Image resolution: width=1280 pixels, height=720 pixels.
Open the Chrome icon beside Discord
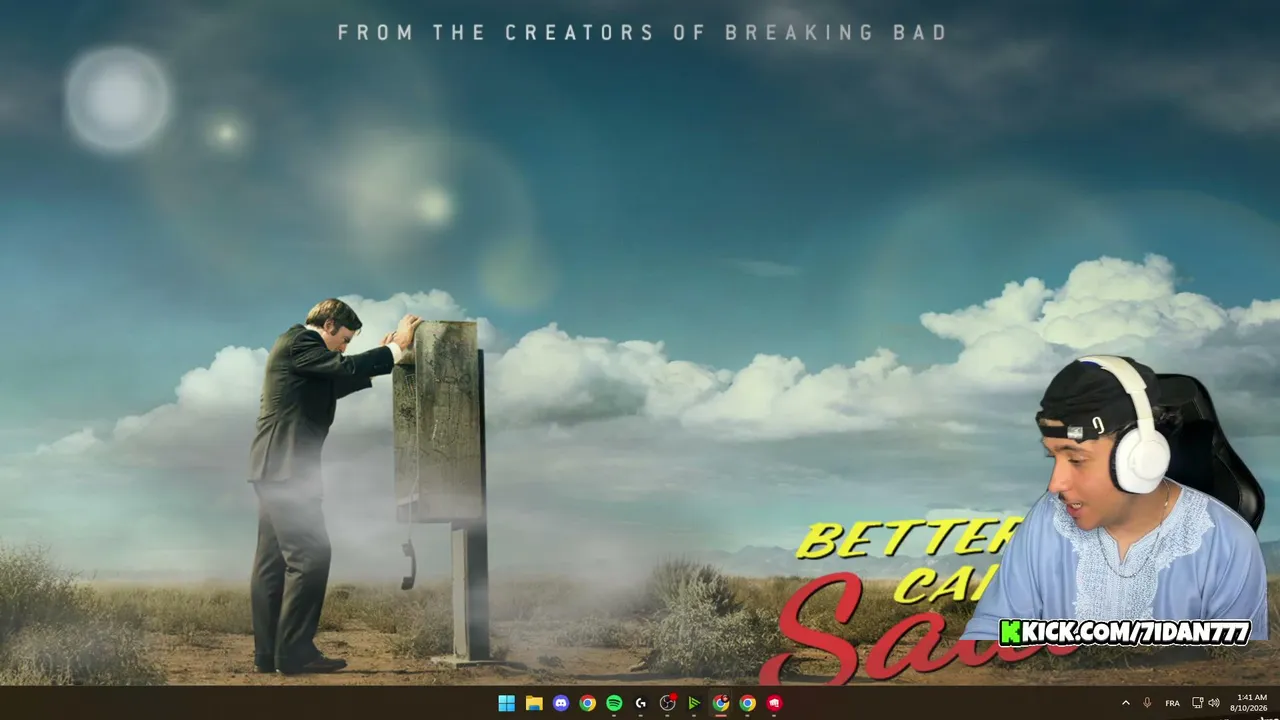pyautogui.click(x=588, y=703)
